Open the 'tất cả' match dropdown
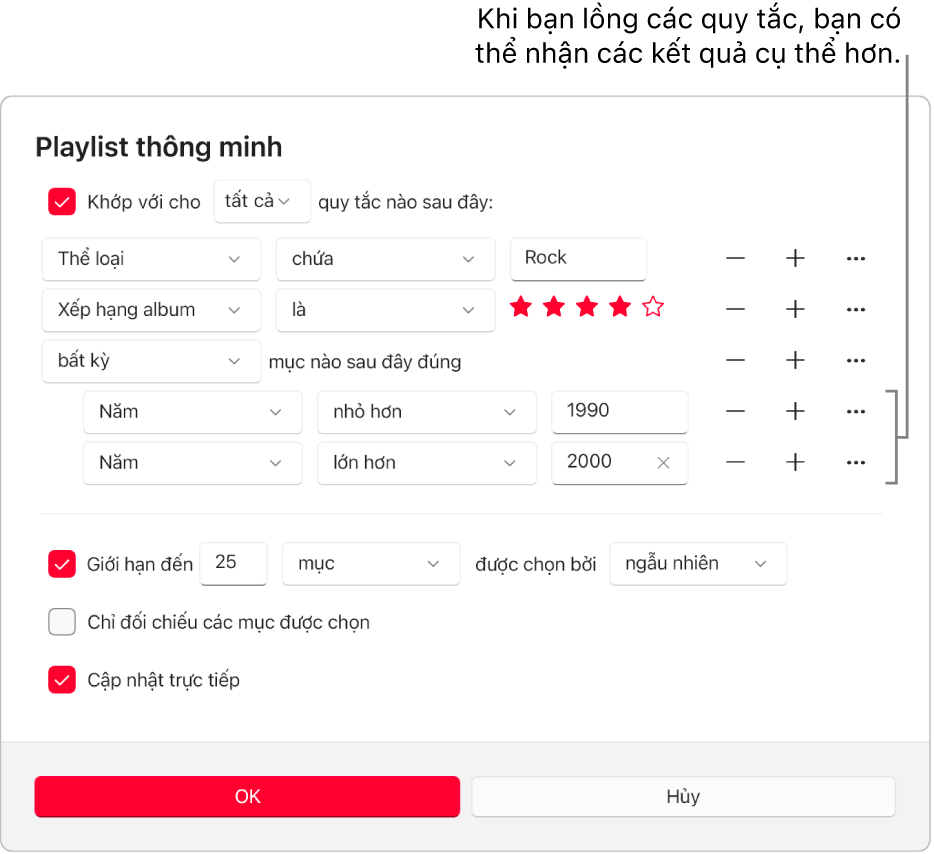 (262, 201)
